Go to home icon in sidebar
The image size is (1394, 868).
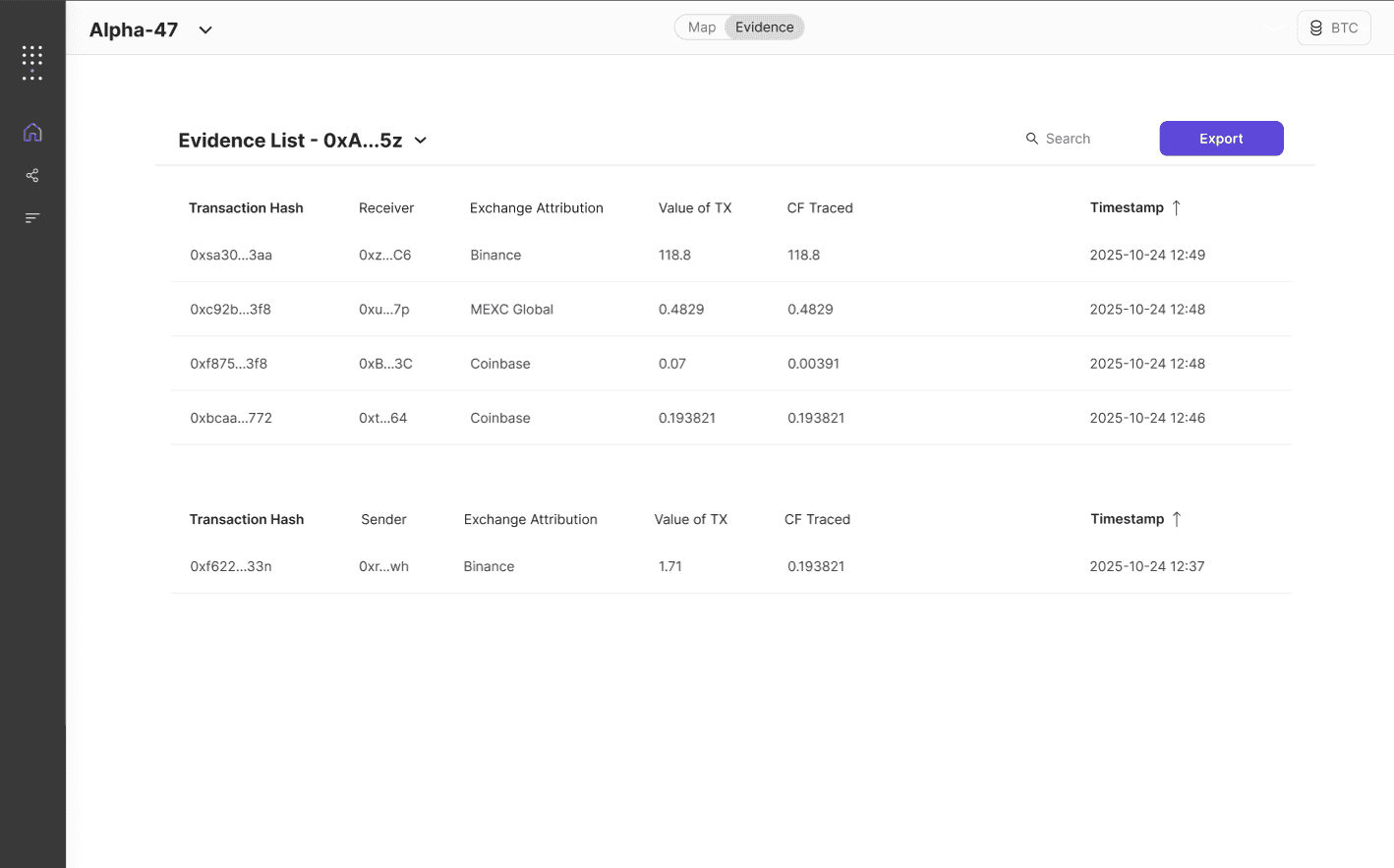(32, 132)
